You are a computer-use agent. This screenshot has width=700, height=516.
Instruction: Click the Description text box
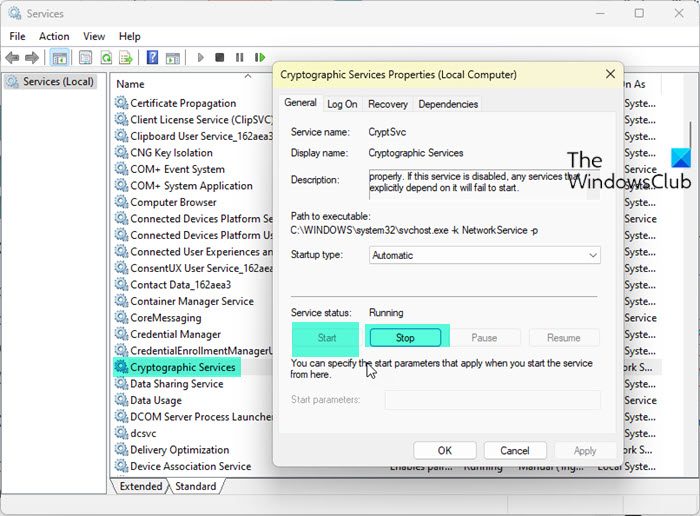(484, 184)
